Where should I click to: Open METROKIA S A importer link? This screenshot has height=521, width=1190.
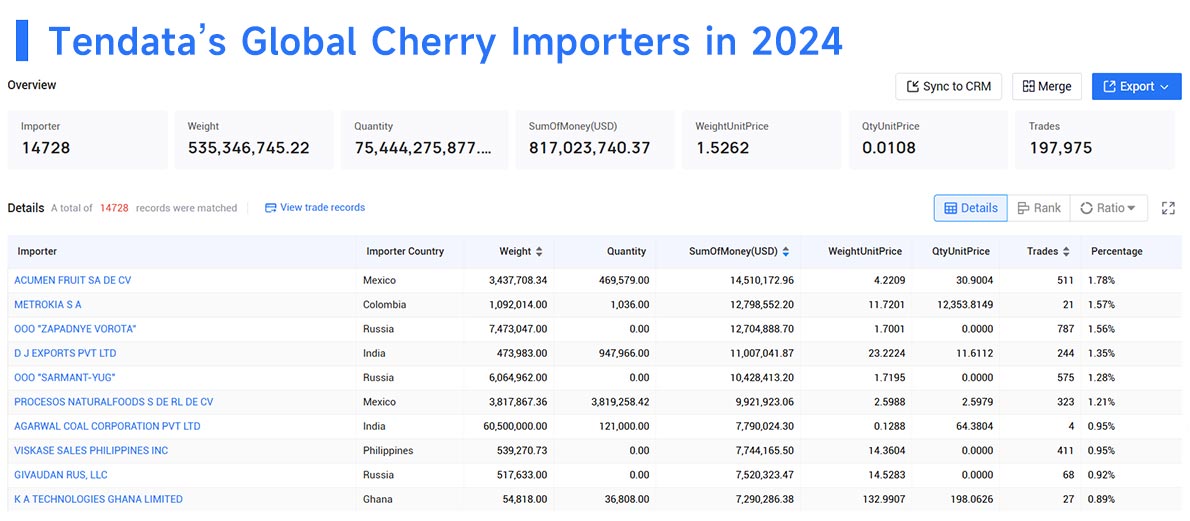pyautogui.click(x=48, y=305)
